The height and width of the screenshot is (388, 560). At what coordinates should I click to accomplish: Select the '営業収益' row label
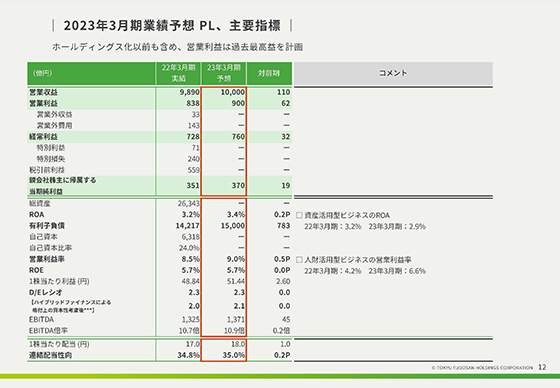(43, 92)
